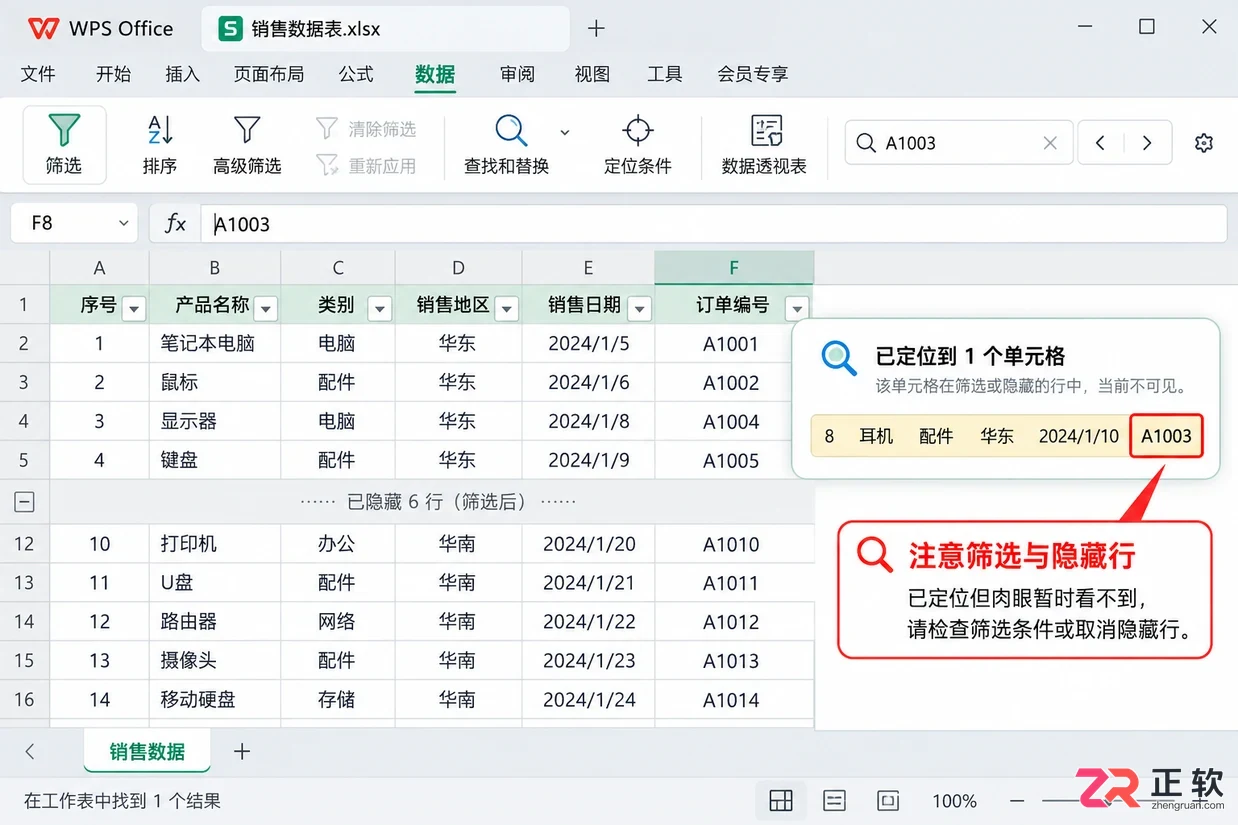Click cell with date 2024/1/20

[x=588, y=544]
